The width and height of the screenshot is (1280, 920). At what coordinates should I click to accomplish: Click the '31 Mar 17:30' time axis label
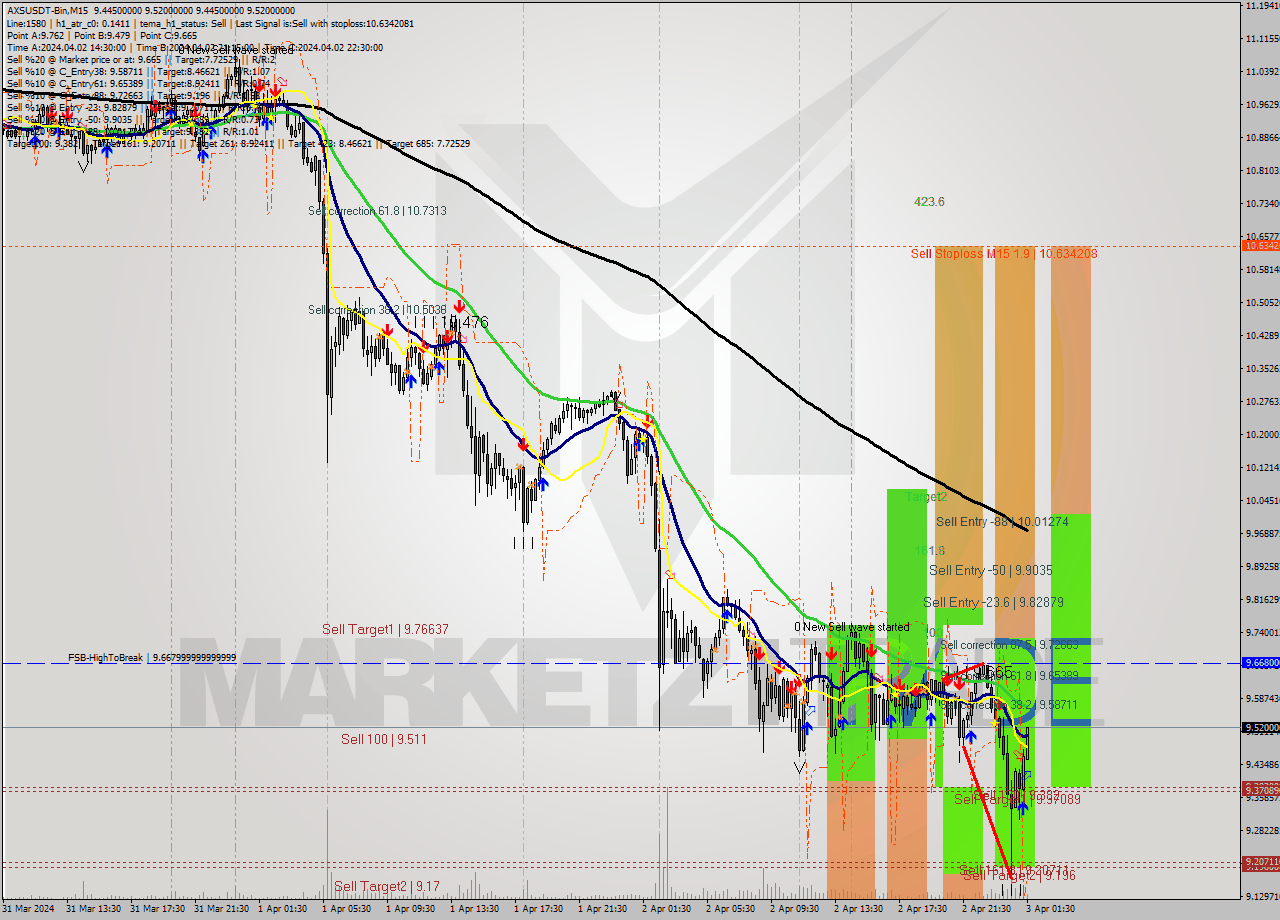[158, 909]
